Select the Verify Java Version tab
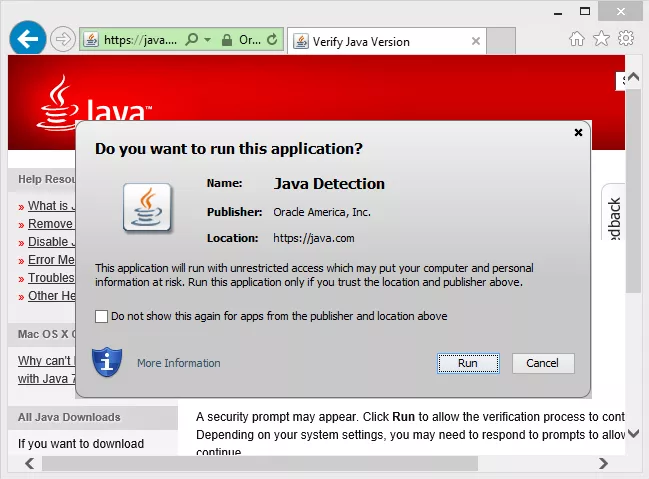 click(387, 41)
